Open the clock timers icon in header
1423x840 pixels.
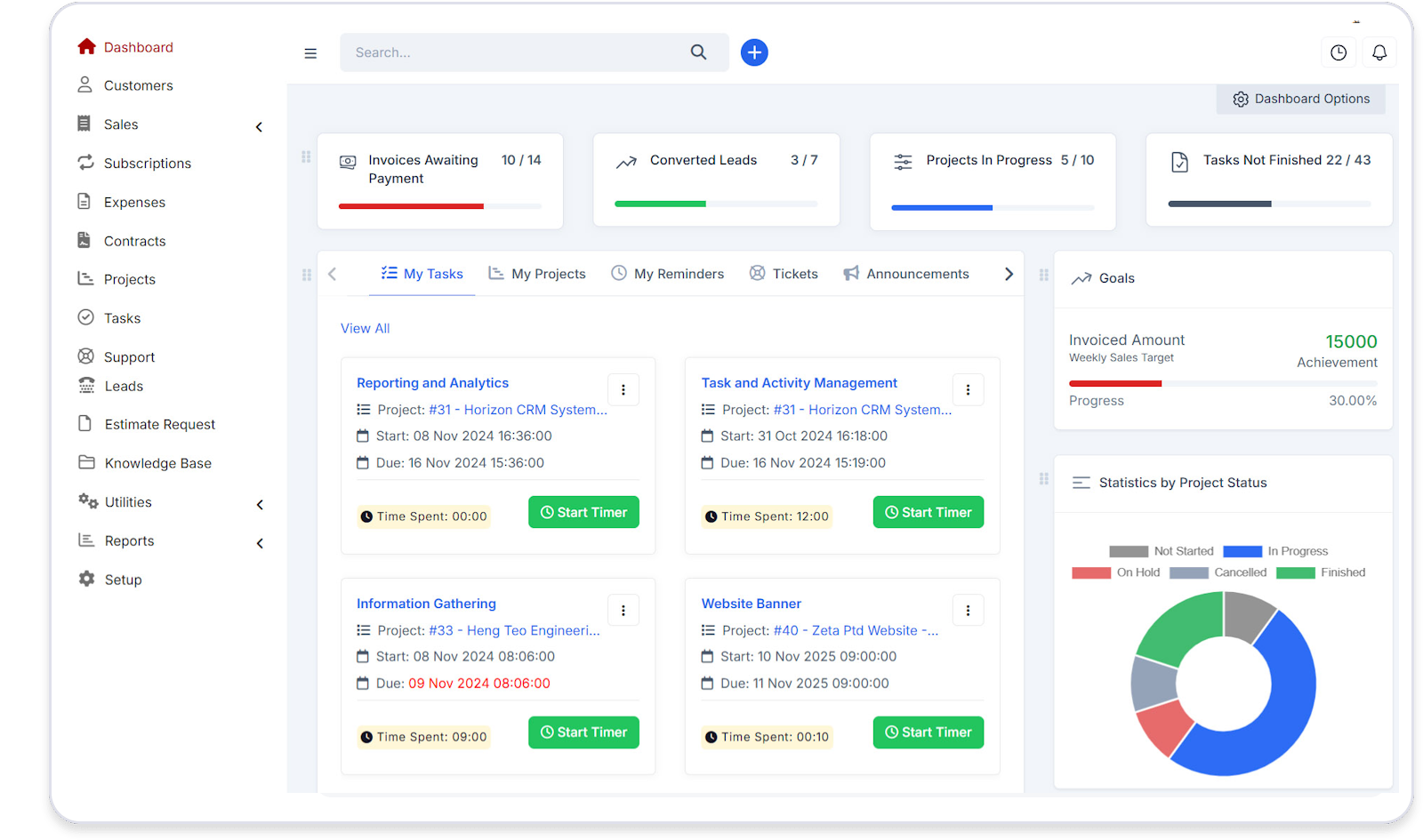1338,52
